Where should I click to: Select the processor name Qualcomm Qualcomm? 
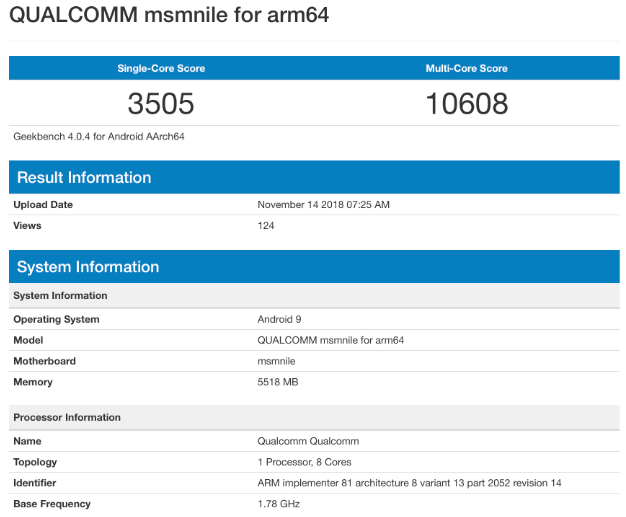(308, 441)
